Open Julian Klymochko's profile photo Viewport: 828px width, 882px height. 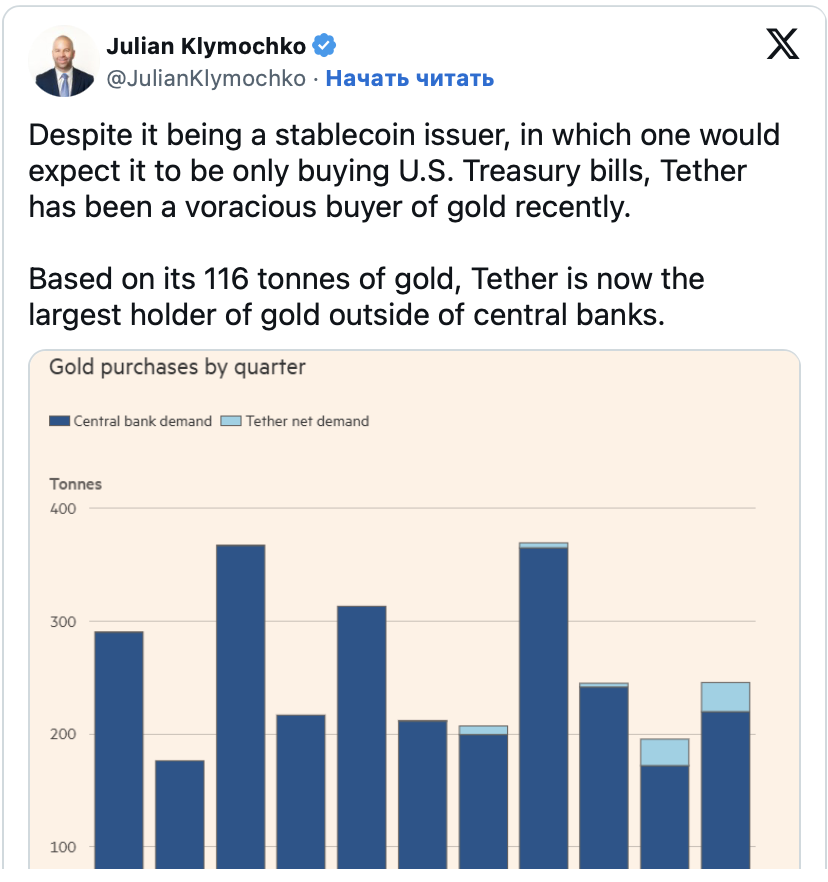click(64, 61)
